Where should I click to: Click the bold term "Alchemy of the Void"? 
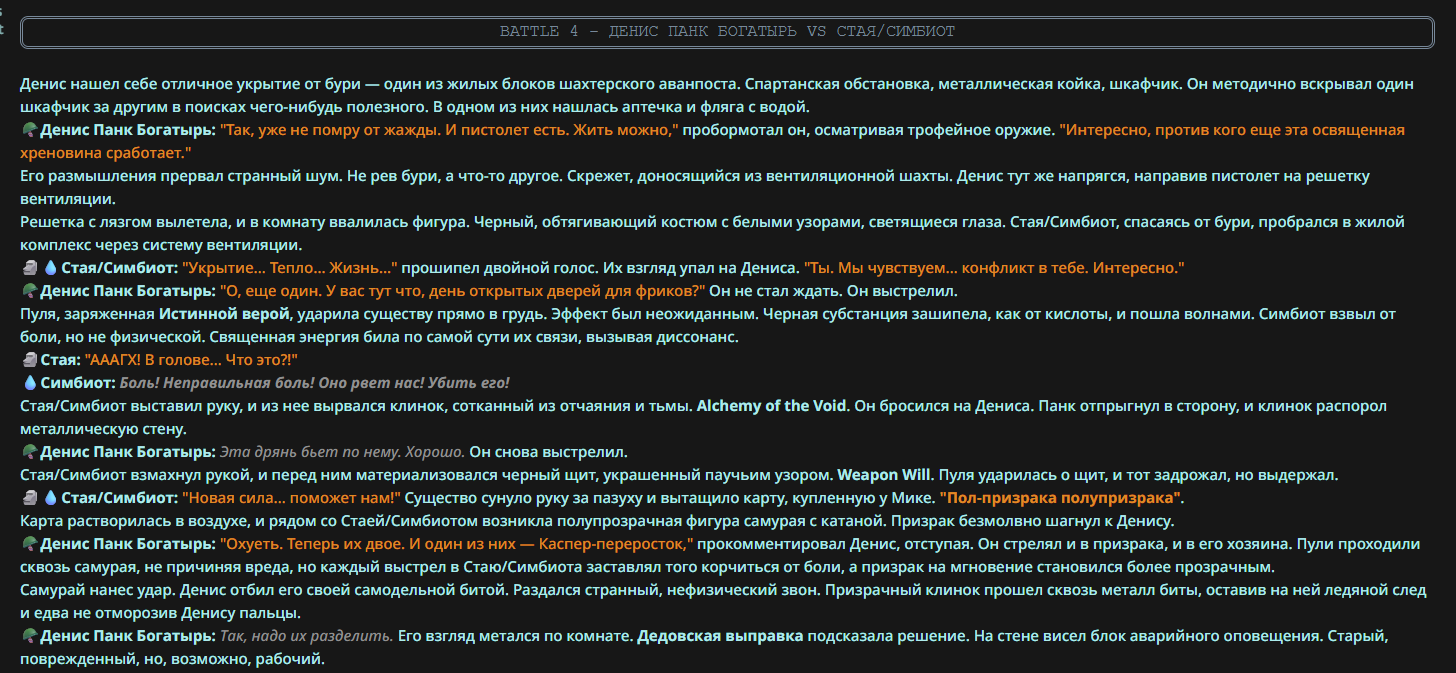[772, 406]
